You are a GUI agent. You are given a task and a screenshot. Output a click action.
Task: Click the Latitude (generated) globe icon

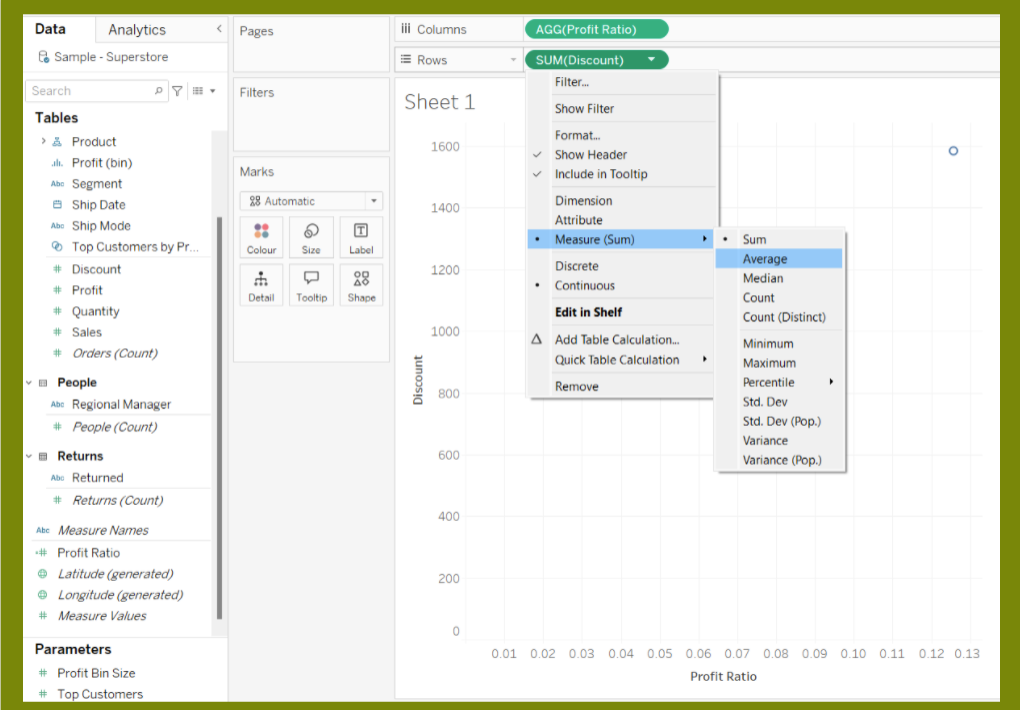[42, 574]
